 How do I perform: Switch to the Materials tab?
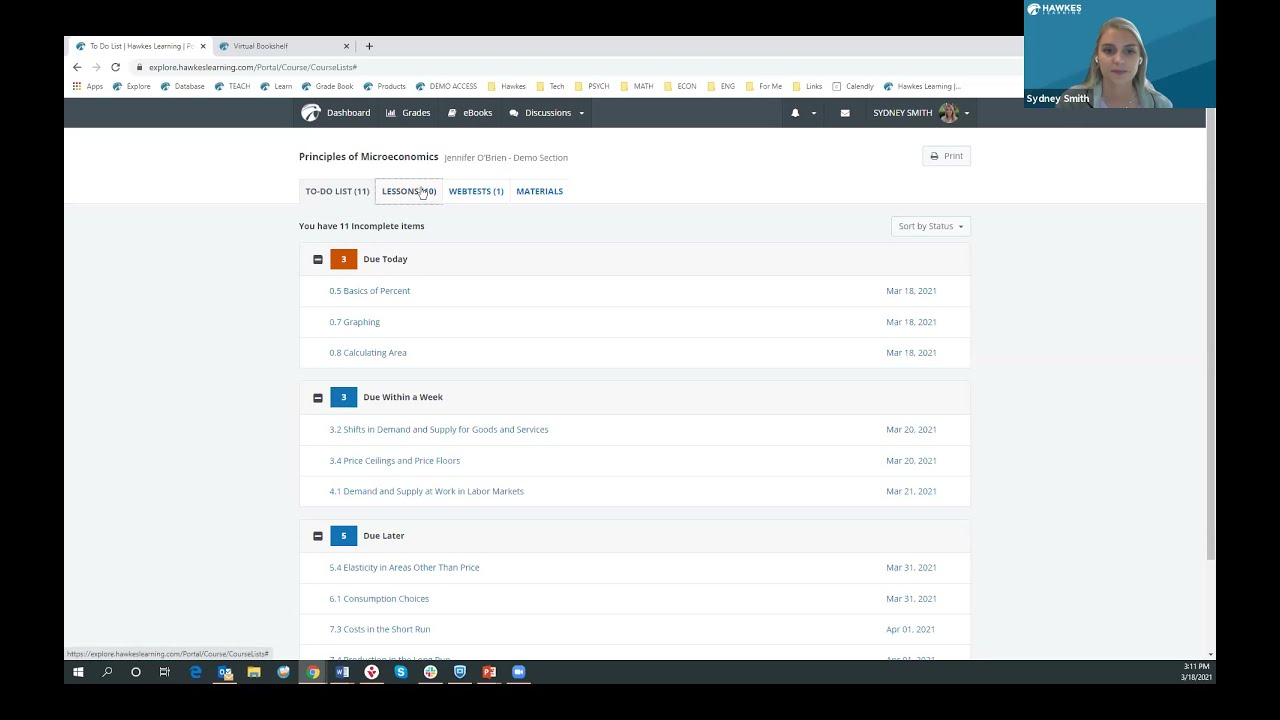pos(539,191)
